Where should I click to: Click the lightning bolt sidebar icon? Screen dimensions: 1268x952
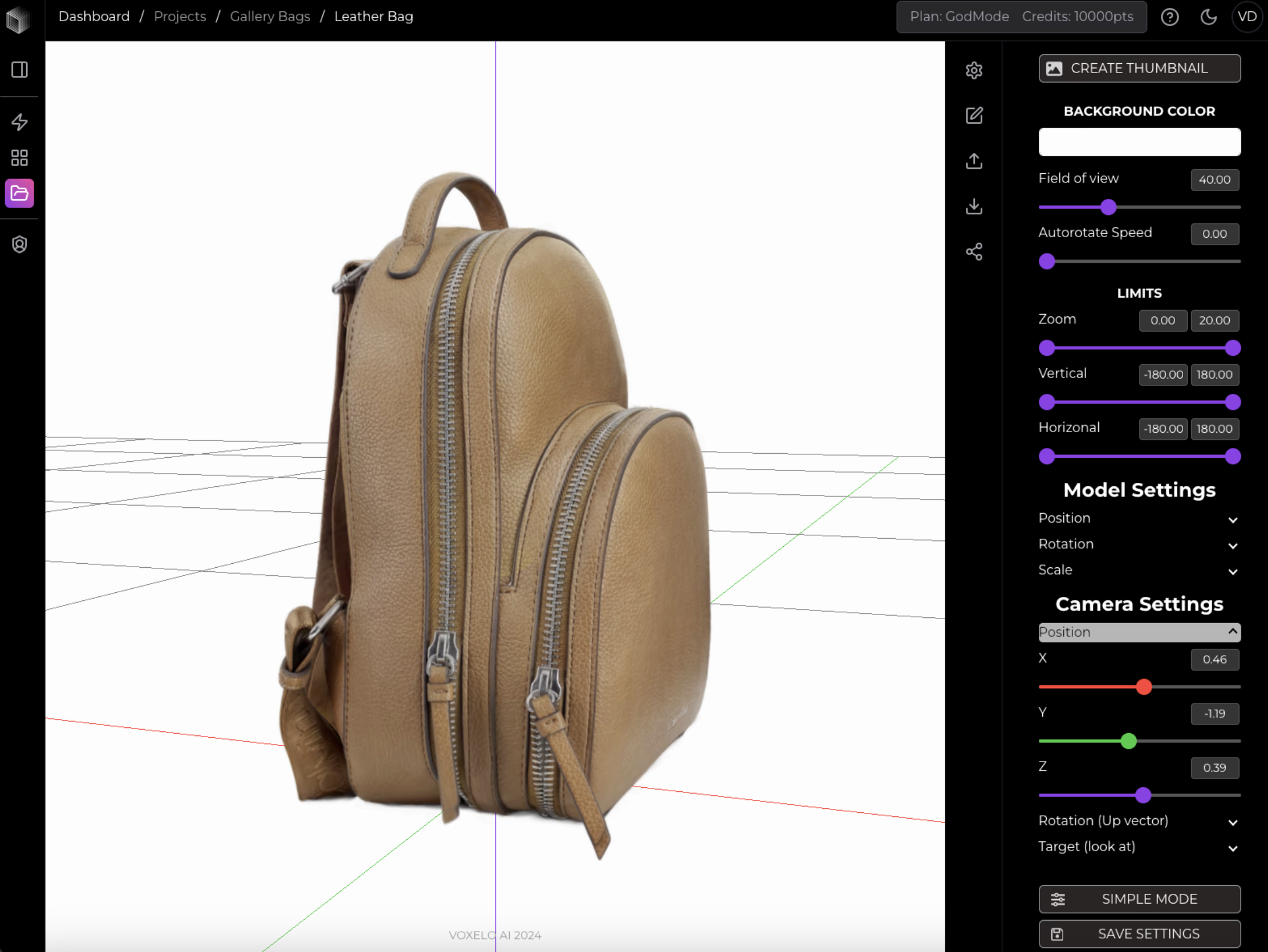point(19,122)
